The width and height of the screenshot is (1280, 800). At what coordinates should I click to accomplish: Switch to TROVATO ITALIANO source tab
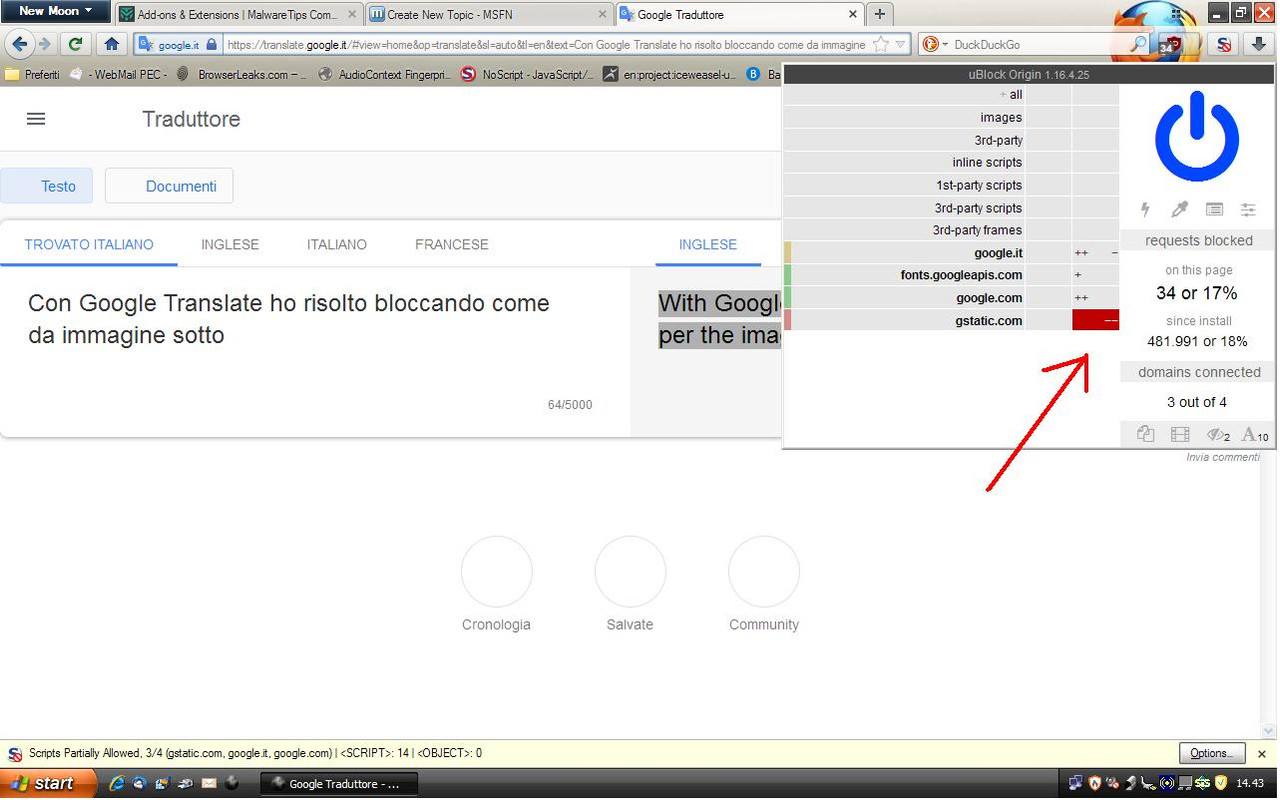coord(89,245)
